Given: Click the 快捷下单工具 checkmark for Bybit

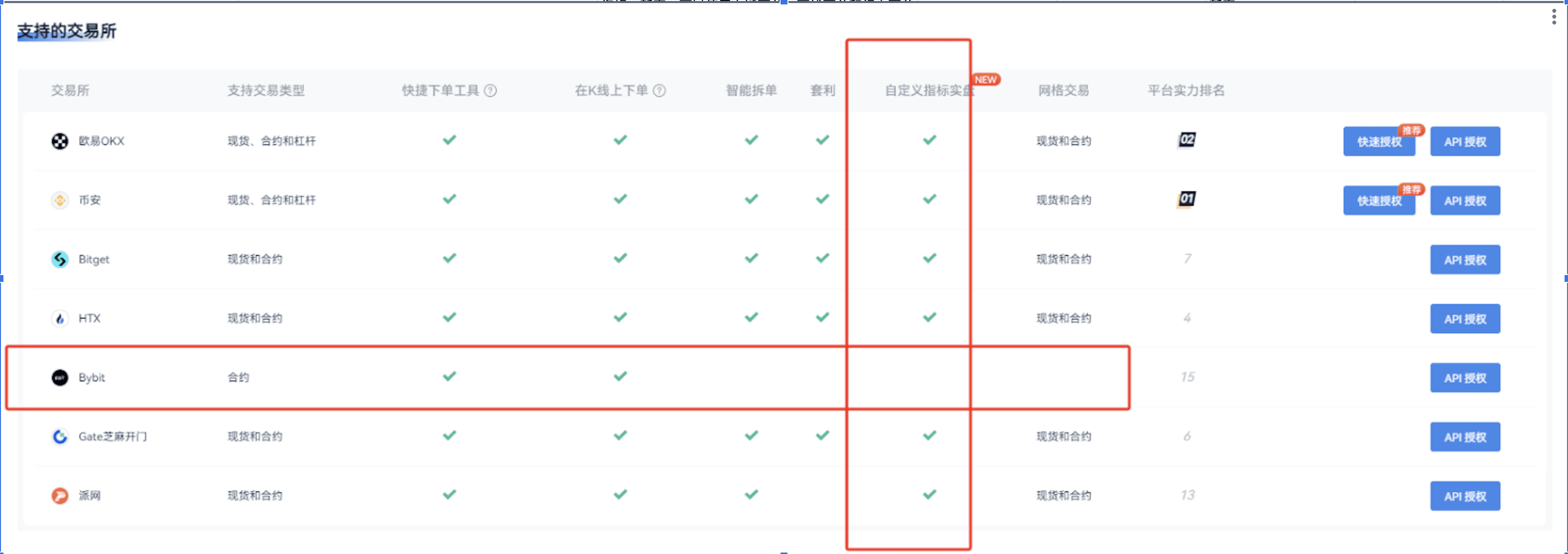Looking at the screenshot, I should (449, 376).
